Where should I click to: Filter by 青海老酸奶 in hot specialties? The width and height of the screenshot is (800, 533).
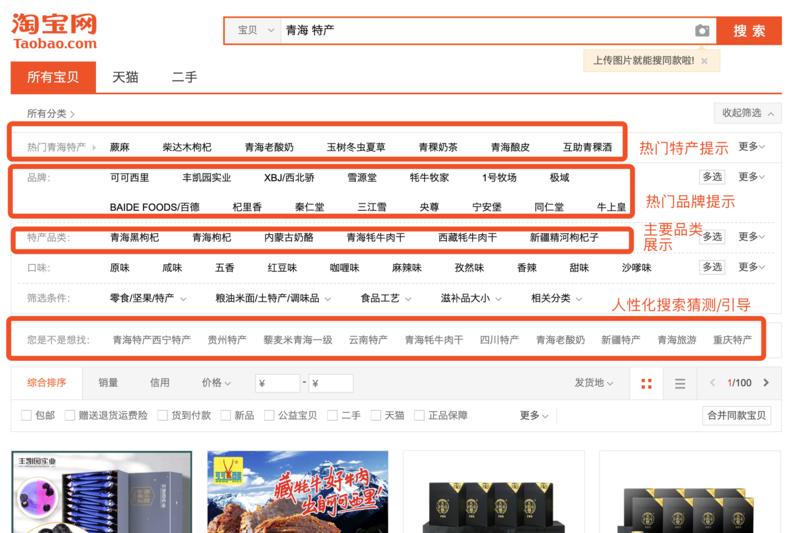269,147
